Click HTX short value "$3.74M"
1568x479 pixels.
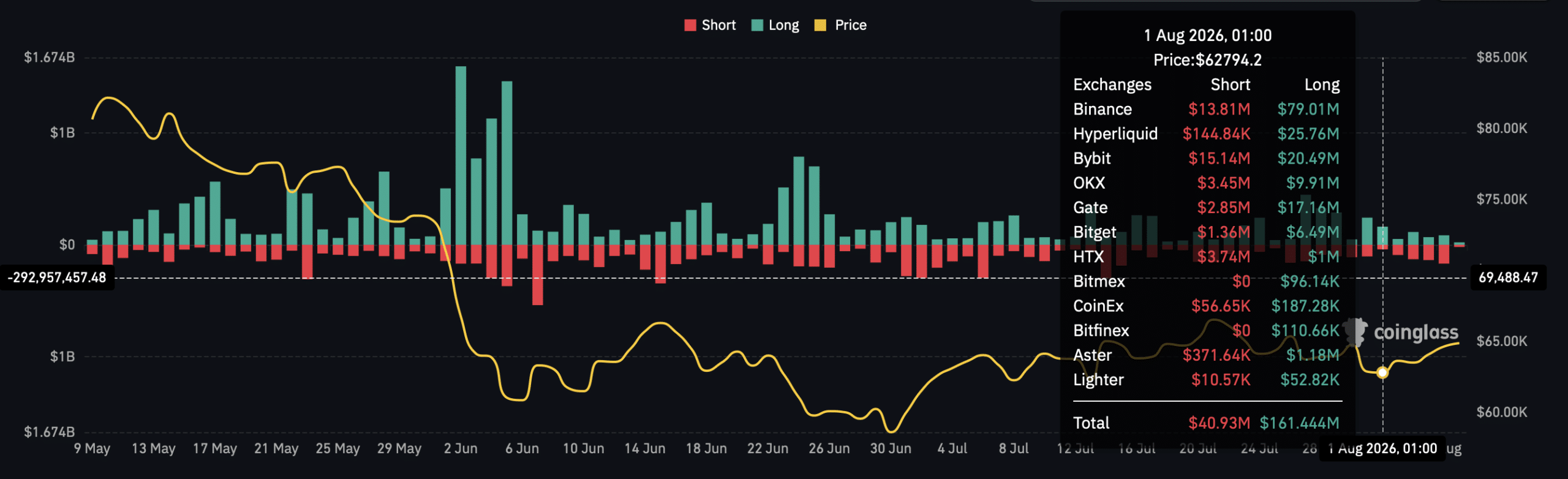pos(1224,257)
